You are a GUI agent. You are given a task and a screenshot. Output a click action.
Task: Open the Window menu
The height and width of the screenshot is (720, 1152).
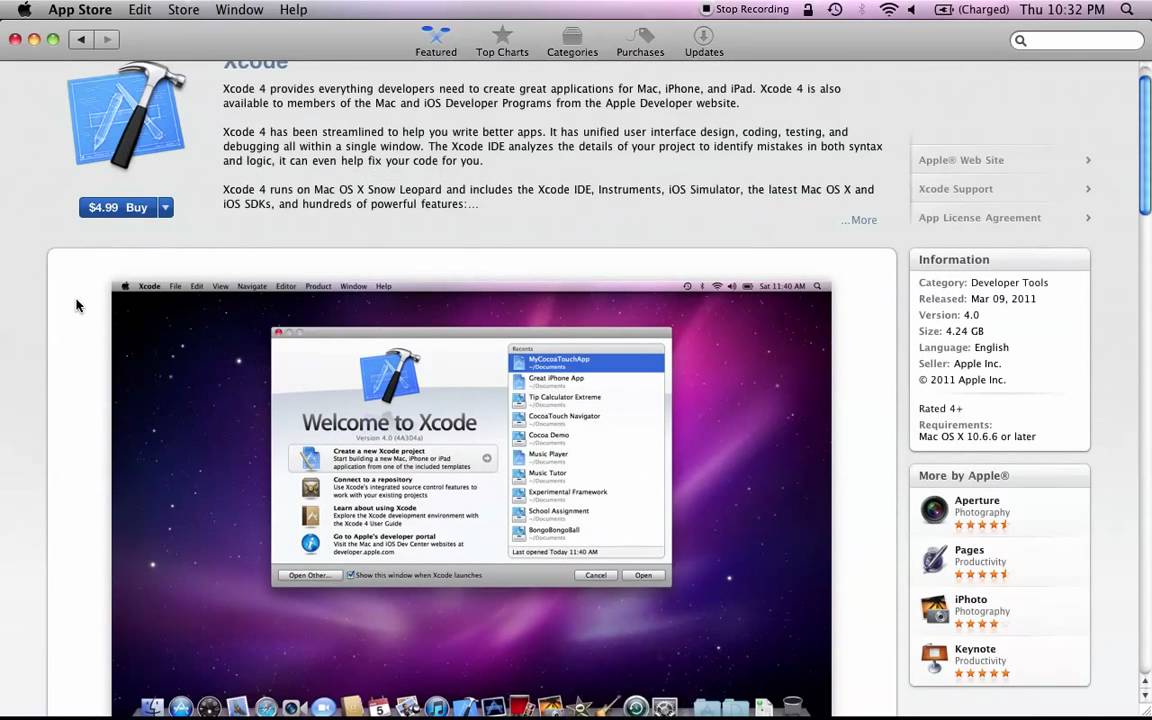239,10
